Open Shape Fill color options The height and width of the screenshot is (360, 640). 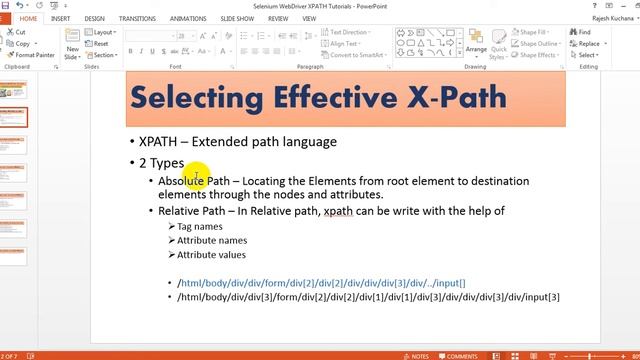(x=530, y=32)
